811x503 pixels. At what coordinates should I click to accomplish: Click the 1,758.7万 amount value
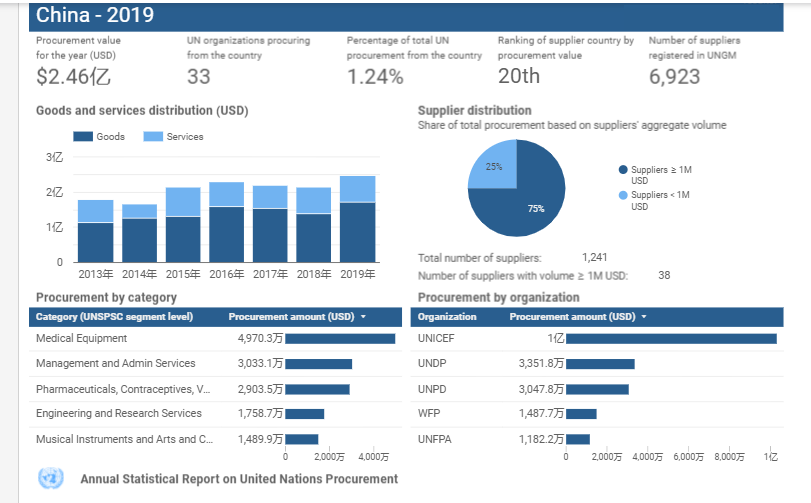pos(260,414)
